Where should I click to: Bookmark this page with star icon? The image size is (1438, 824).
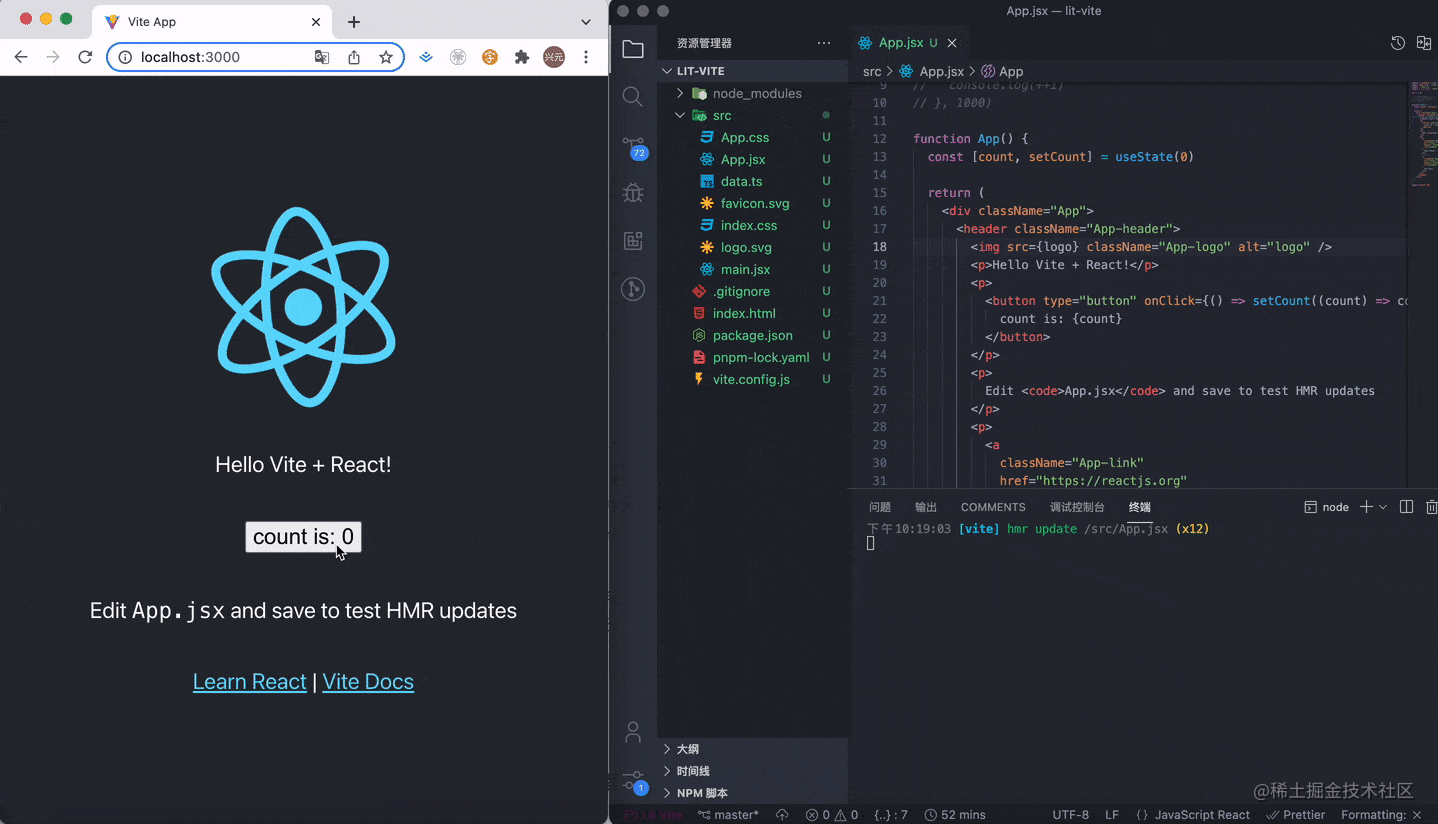click(x=385, y=57)
